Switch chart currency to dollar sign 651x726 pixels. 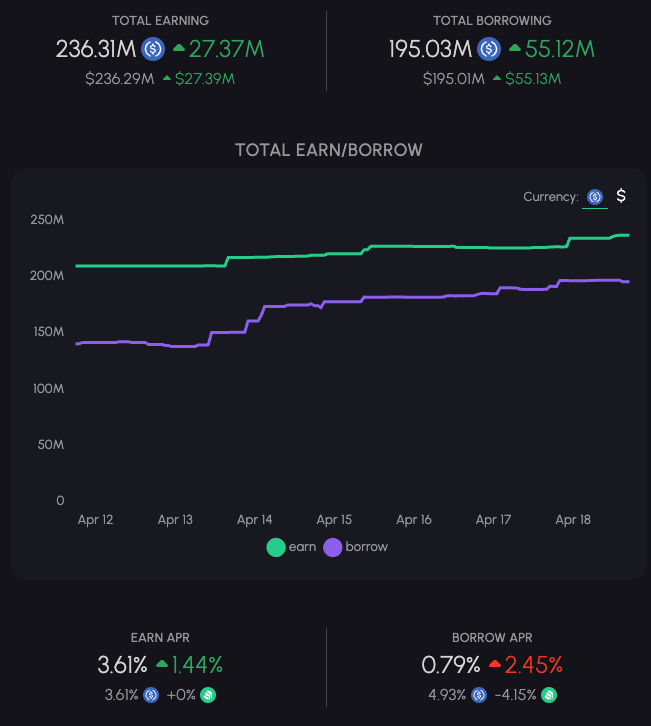[621, 196]
